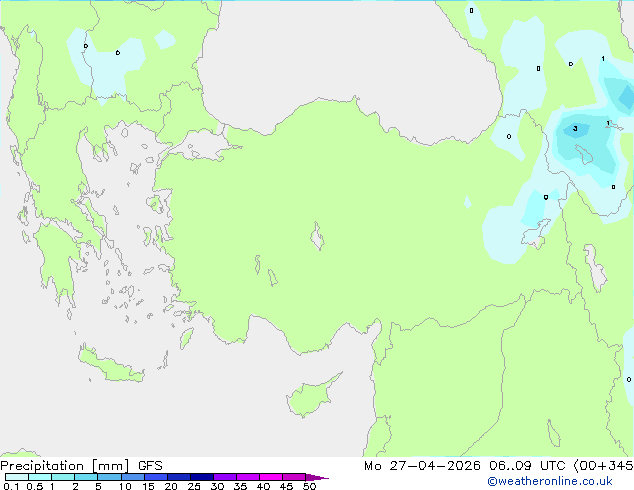The height and width of the screenshot is (490, 634).
Task: Select the 'GFS' model label
Action: 150,466
